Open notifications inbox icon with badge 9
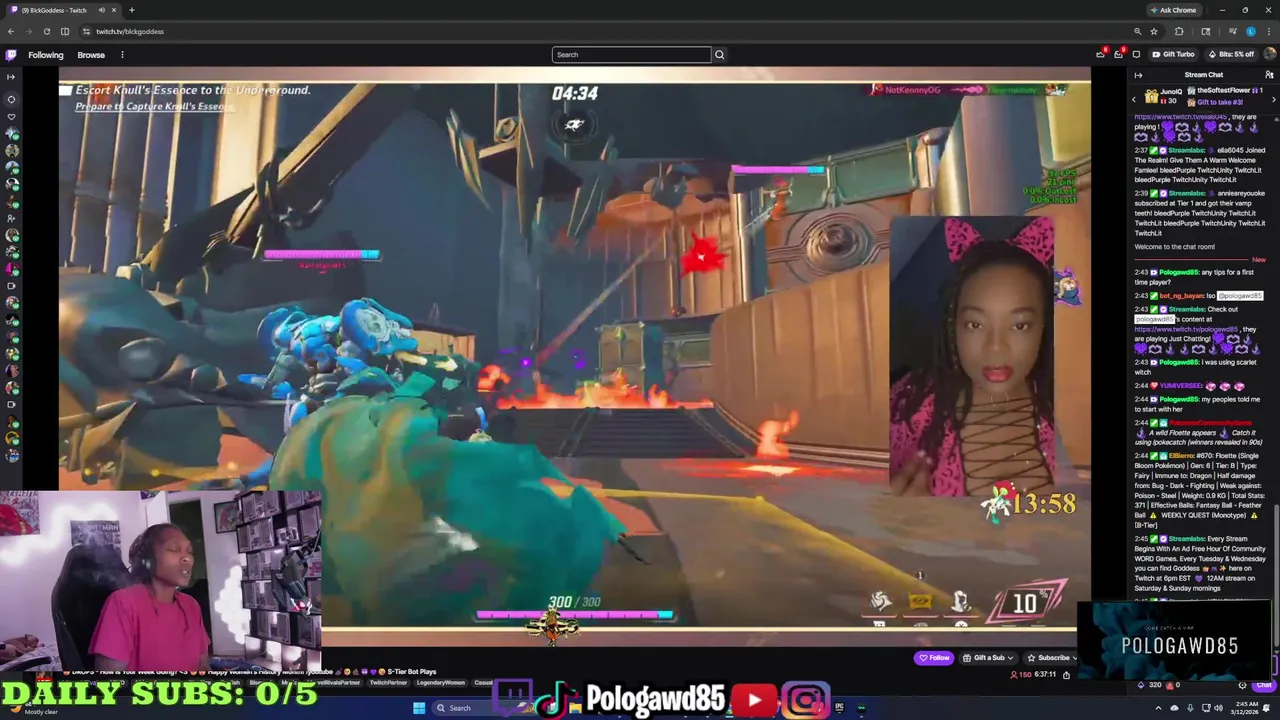Image resolution: width=1280 pixels, height=720 pixels. click(x=1118, y=54)
